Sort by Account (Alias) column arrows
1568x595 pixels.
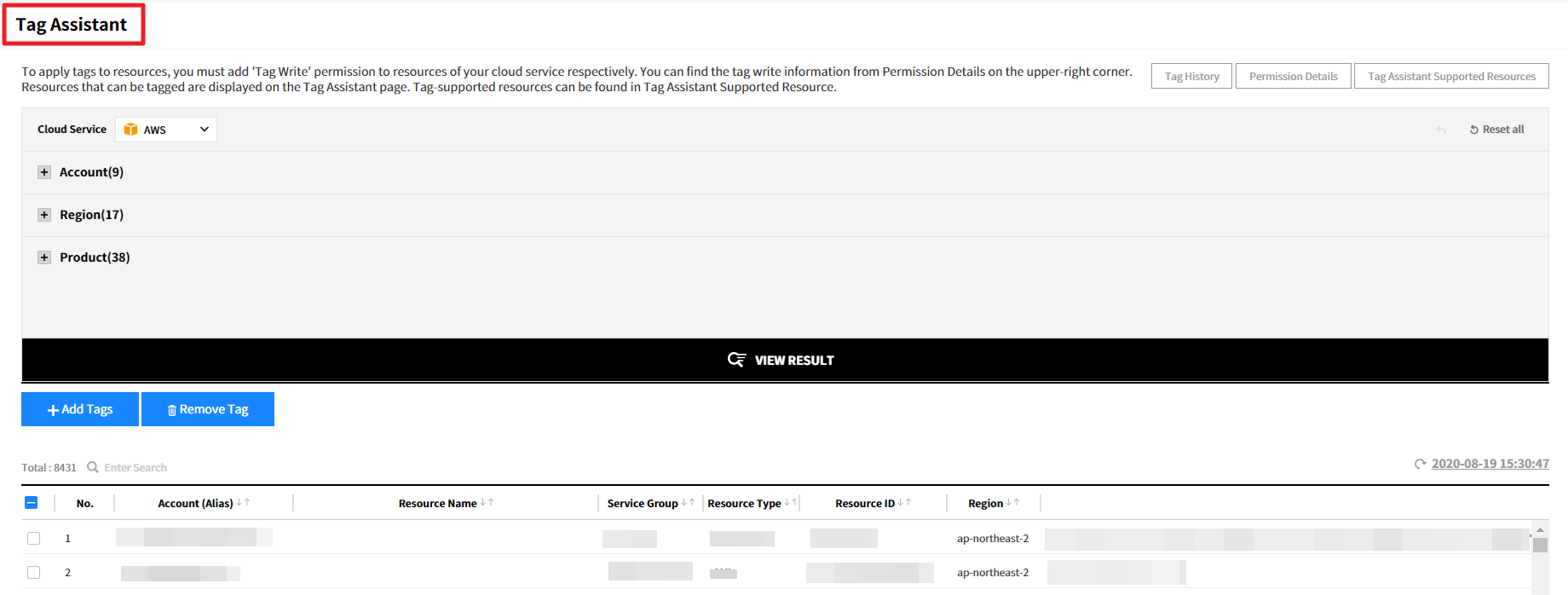[x=243, y=503]
